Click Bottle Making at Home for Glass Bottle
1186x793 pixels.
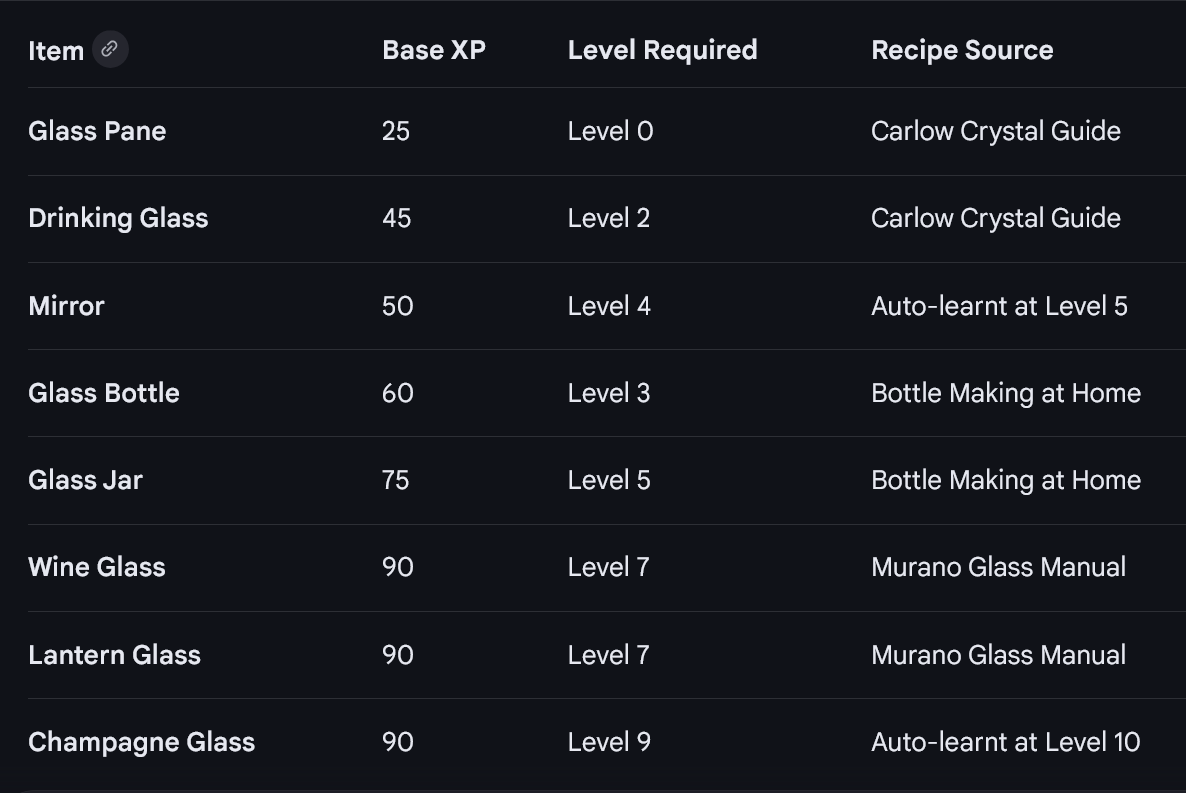[x=1006, y=393]
